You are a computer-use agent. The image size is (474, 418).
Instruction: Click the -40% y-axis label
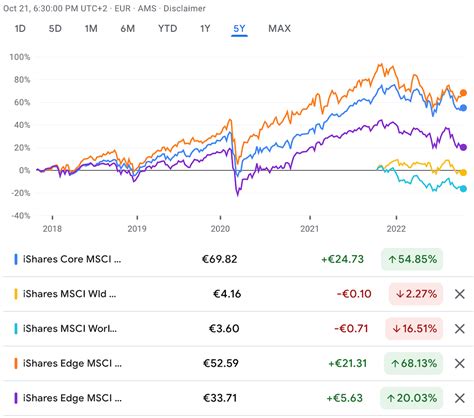[21, 216]
